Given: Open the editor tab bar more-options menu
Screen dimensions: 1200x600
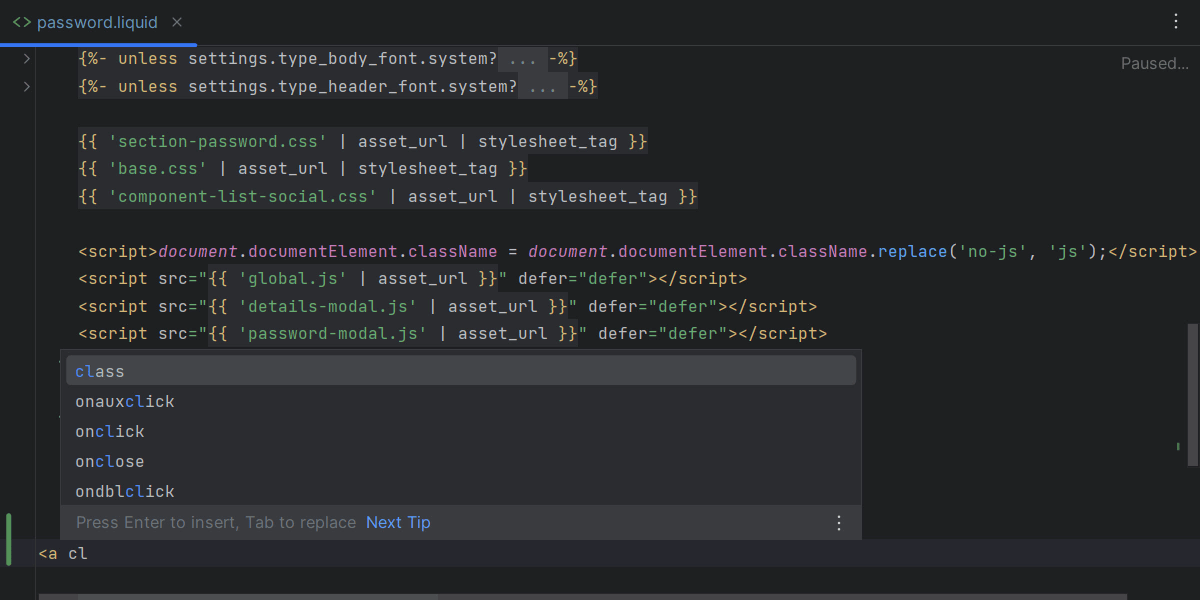Looking at the screenshot, I should coord(1176,22).
